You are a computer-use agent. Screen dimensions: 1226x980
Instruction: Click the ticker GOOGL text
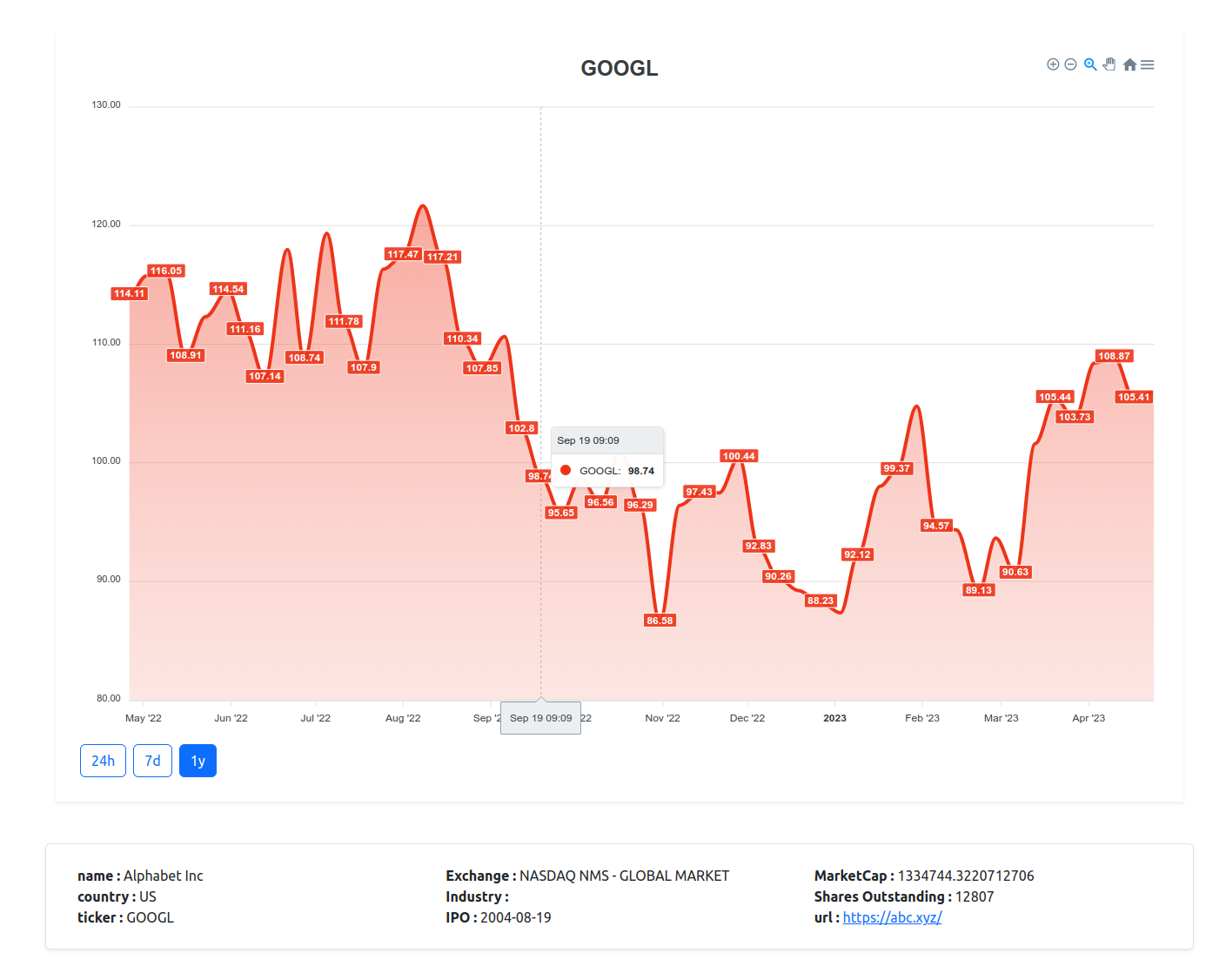[x=151, y=917]
